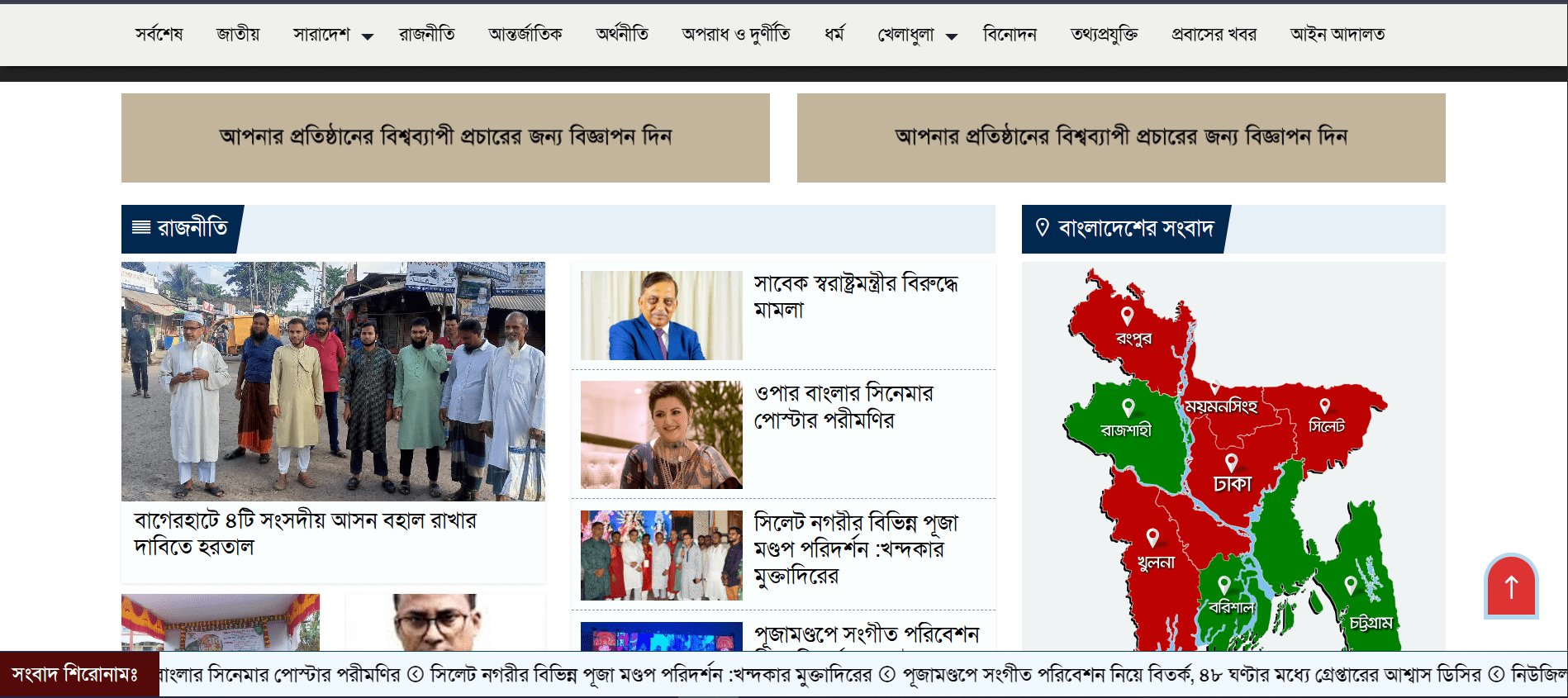Go to the তথ্যপ্রযুক্তি section

(x=1104, y=34)
